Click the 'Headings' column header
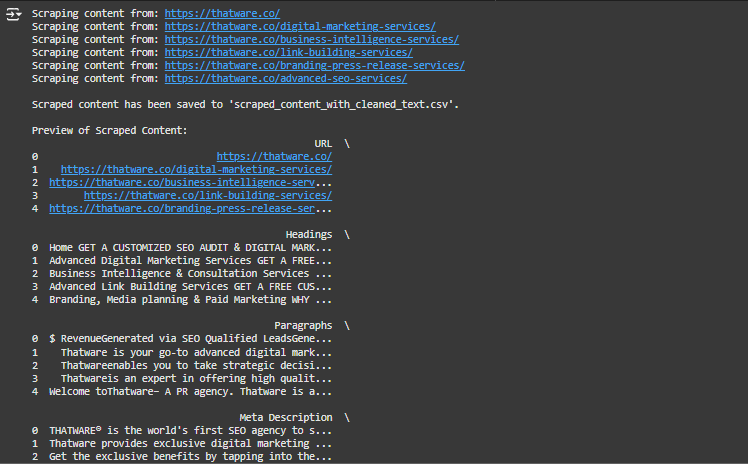 click(309, 235)
